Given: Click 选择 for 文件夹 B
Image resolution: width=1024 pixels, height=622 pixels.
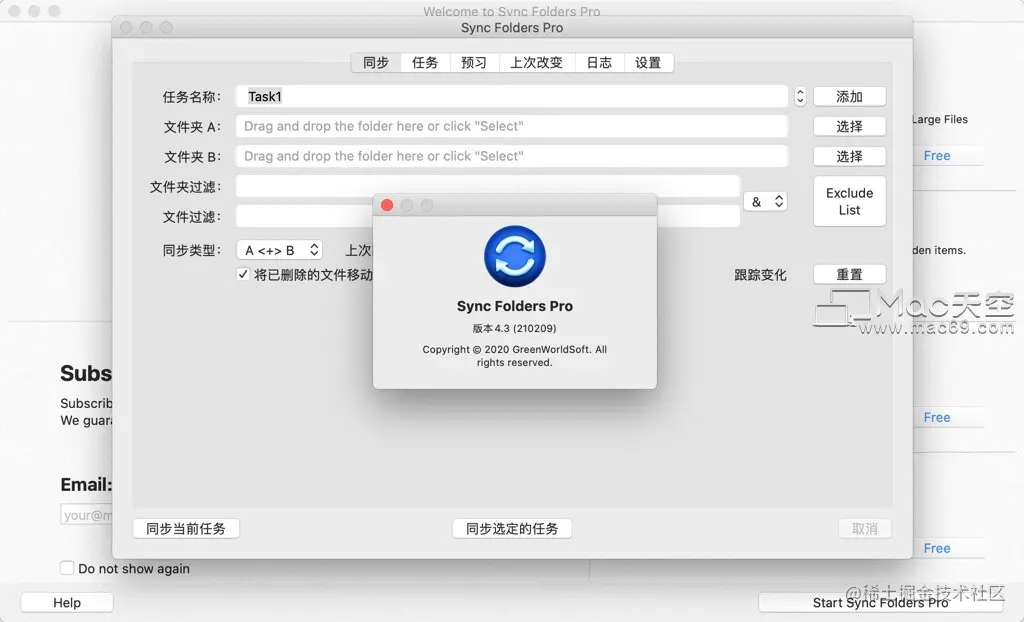Looking at the screenshot, I should point(850,156).
